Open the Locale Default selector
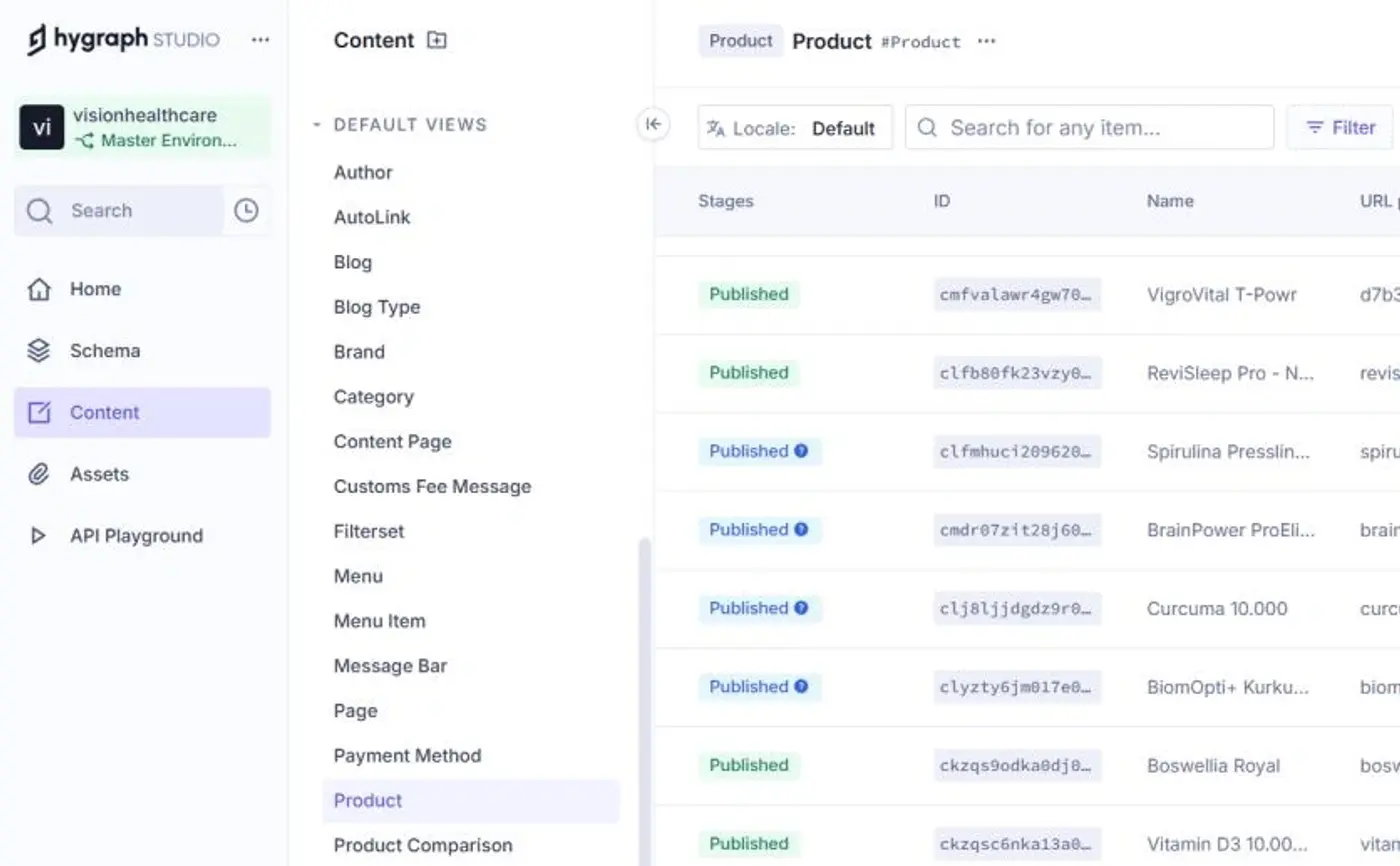 (x=795, y=128)
